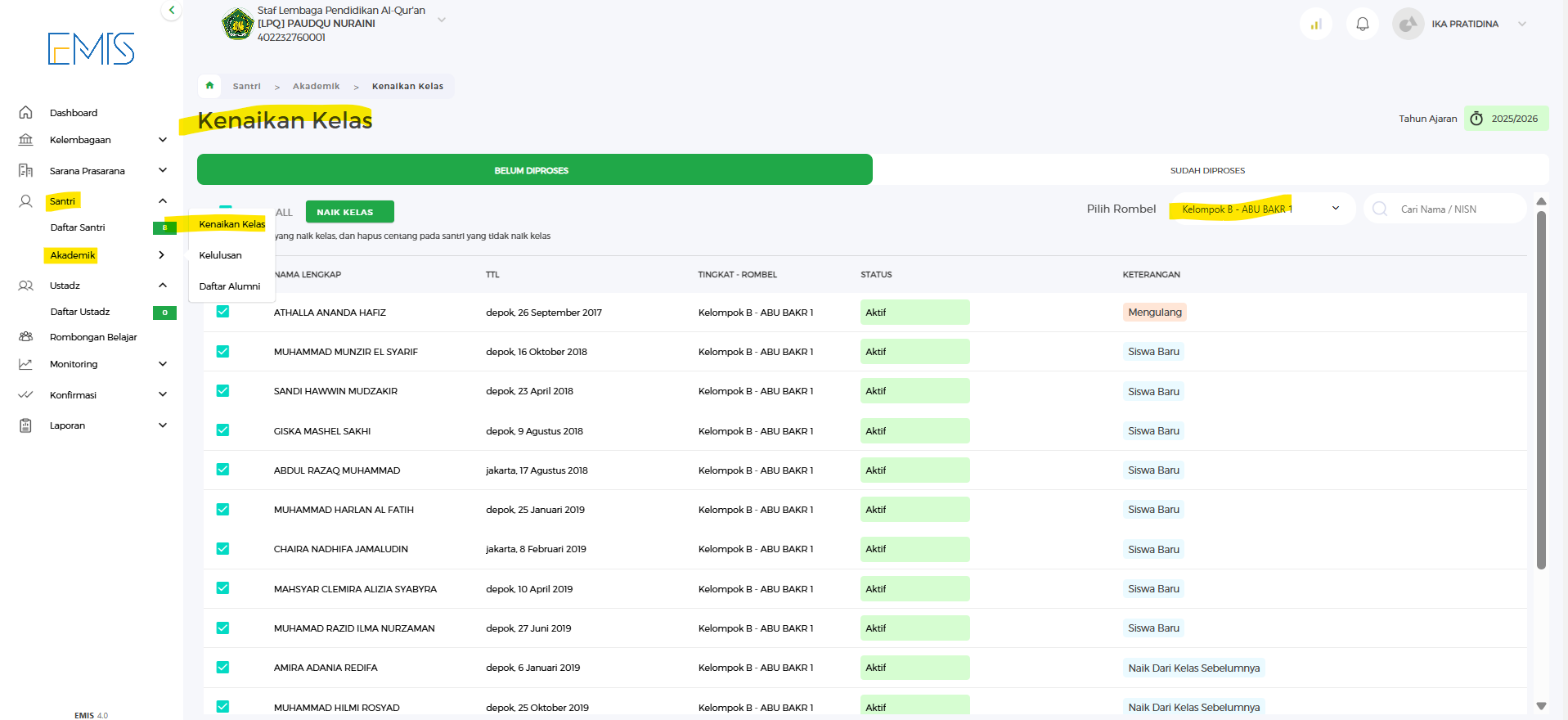This screenshot has width=1568, height=720.
Task: Select Daftar Alumni submenu item
Action: [x=230, y=286]
